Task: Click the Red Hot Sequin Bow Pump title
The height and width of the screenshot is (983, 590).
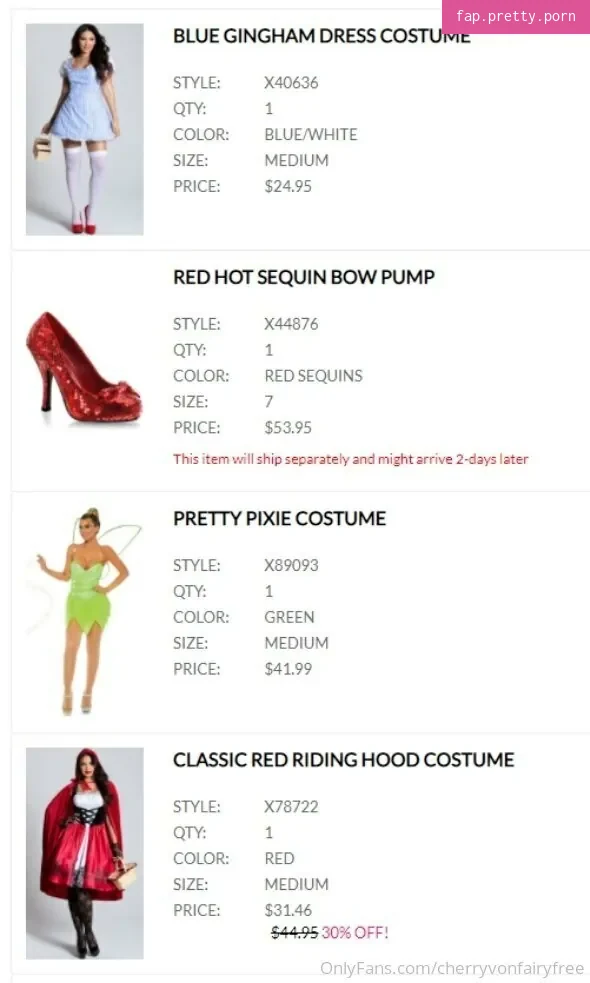Action: [x=304, y=277]
